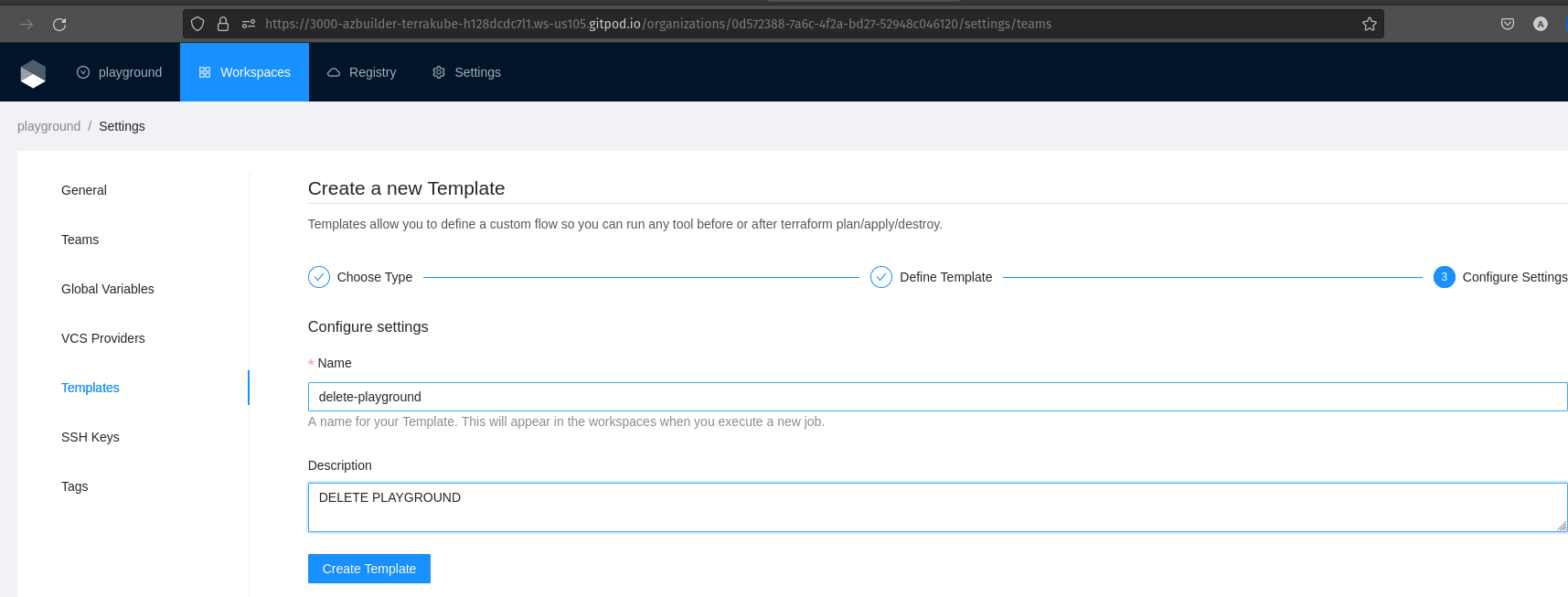Bookmark this page with the star icon
This screenshot has width=1568, height=597.
[x=1369, y=25]
